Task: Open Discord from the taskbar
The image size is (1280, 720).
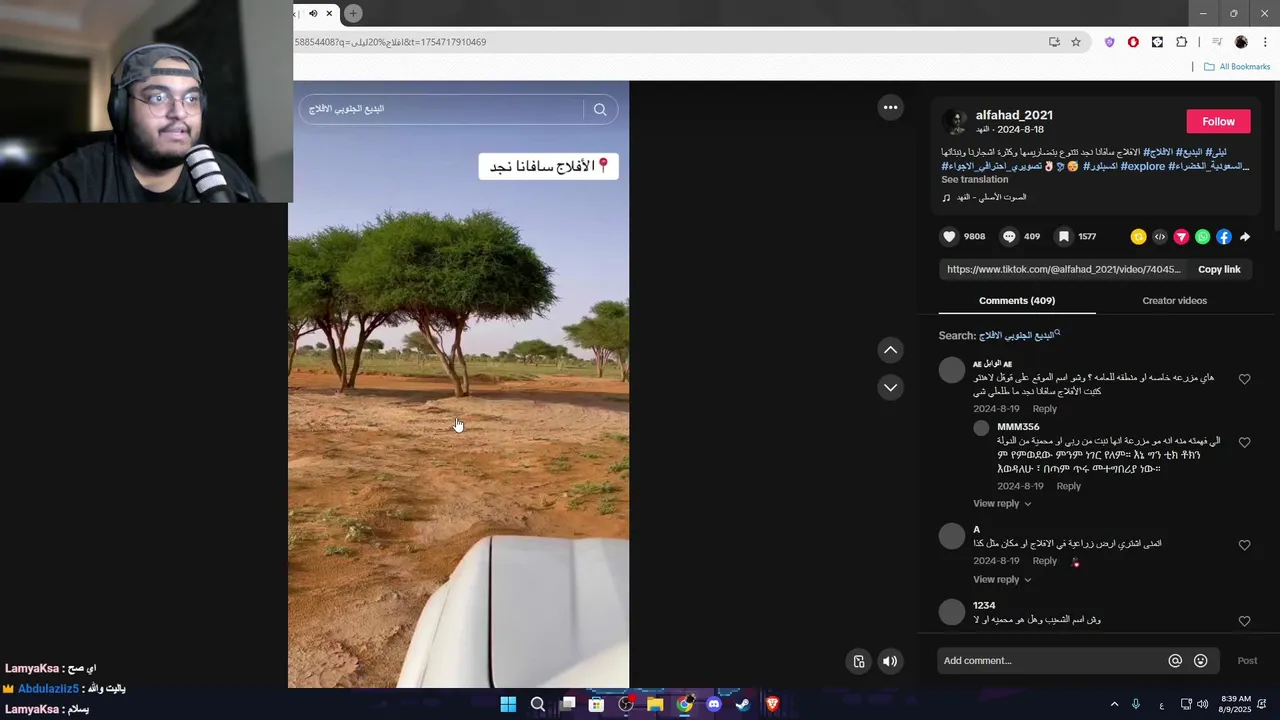Action: 713,704
